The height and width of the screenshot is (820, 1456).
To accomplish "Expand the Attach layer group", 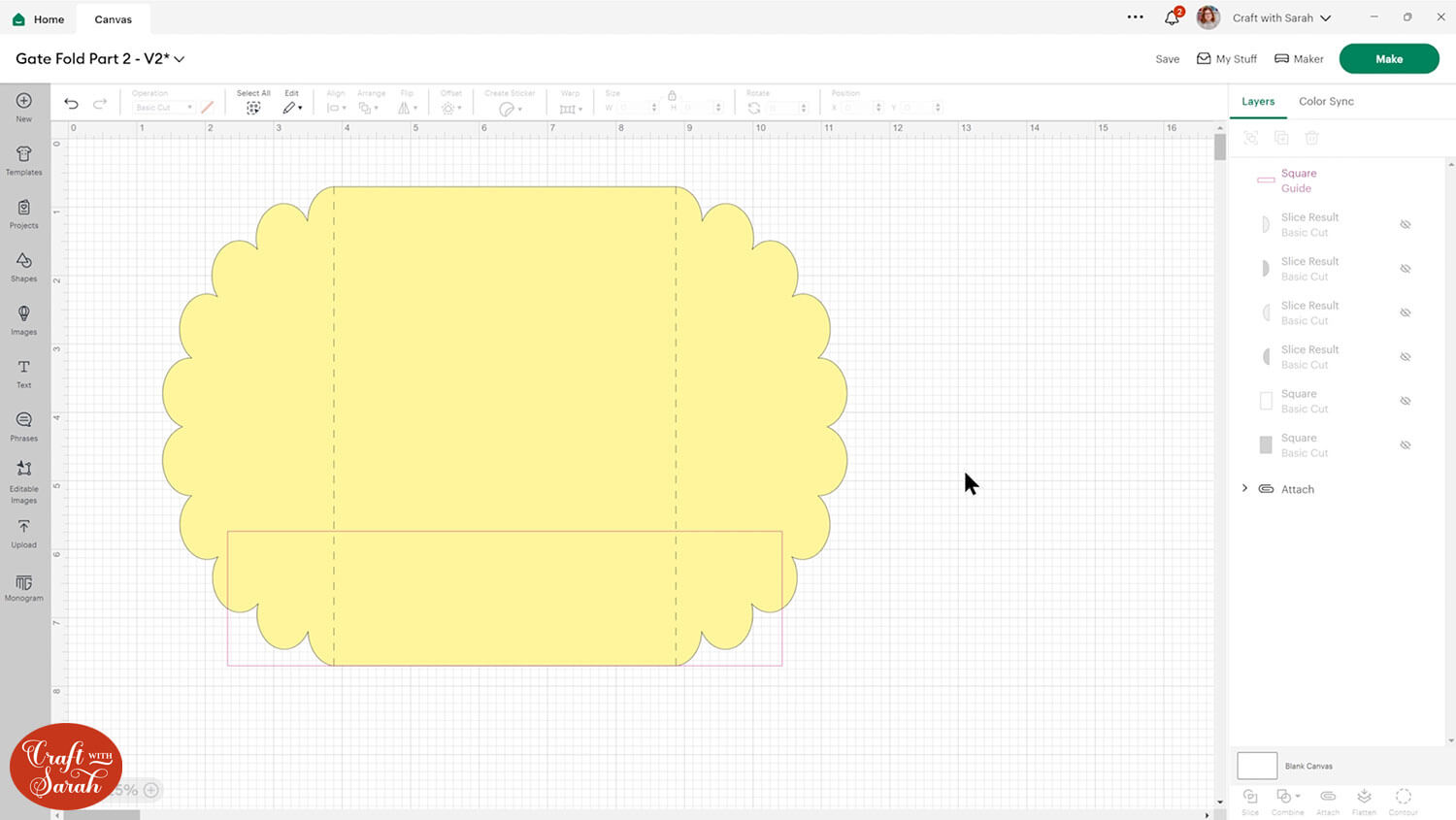I will [1244, 489].
